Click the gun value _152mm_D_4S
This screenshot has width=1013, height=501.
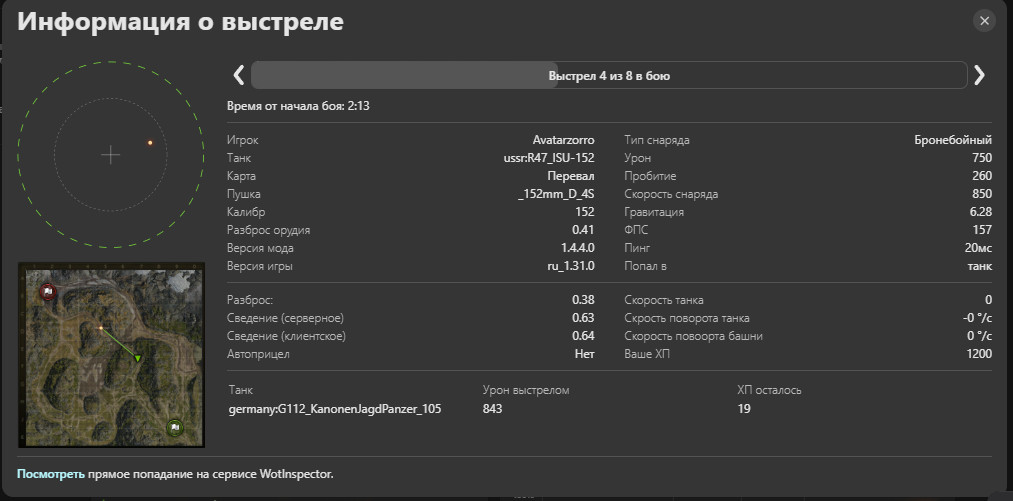coord(556,194)
